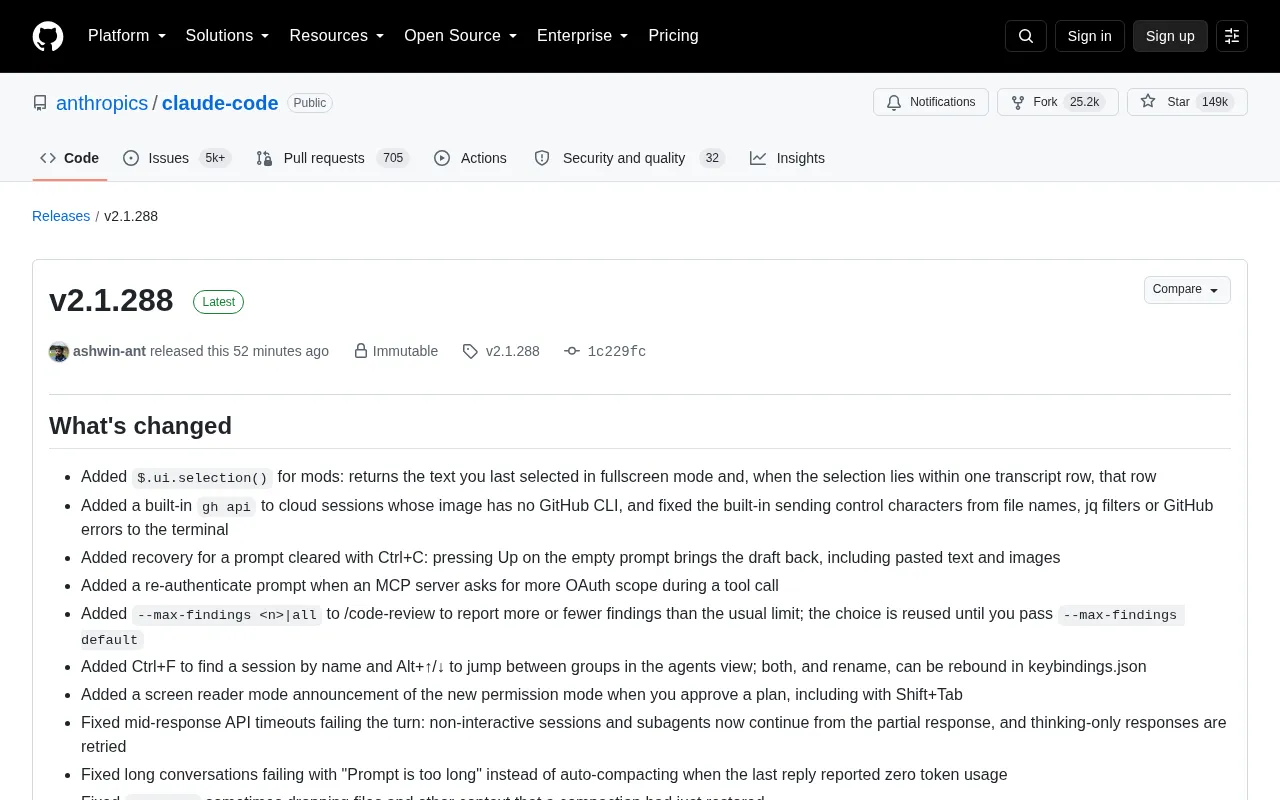
Task: Open the Compare dropdown
Action: [1187, 290]
